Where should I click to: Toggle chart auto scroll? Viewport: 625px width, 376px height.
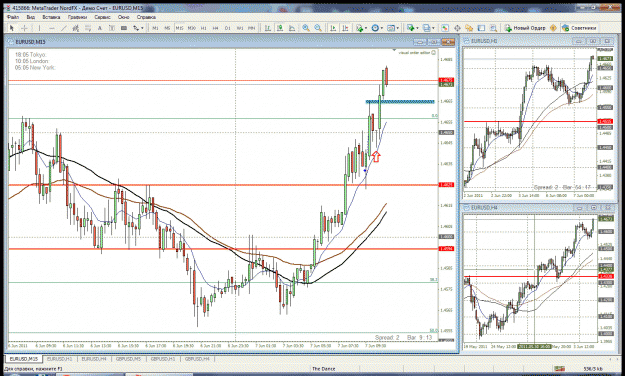[x=333, y=28]
